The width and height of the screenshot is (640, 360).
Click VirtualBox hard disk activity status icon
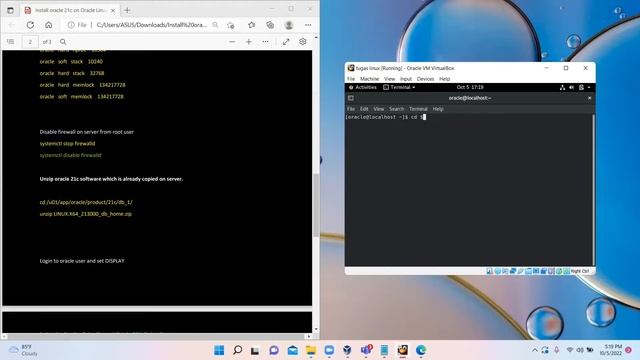click(489, 271)
